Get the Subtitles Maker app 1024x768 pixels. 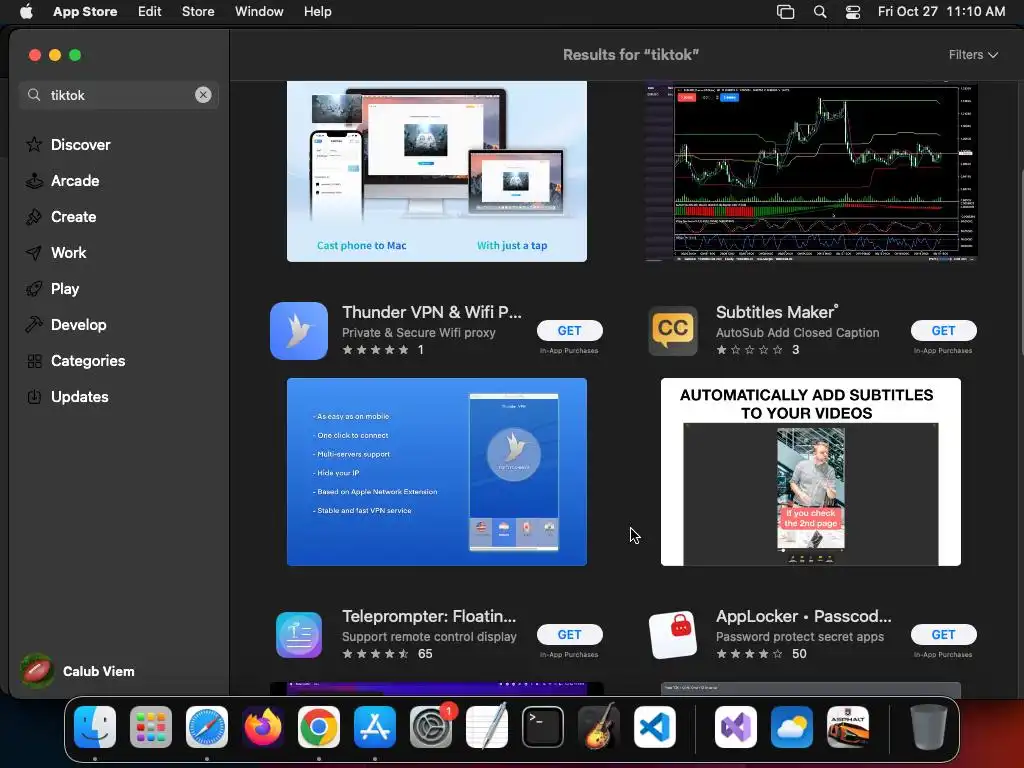click(943, 330)
